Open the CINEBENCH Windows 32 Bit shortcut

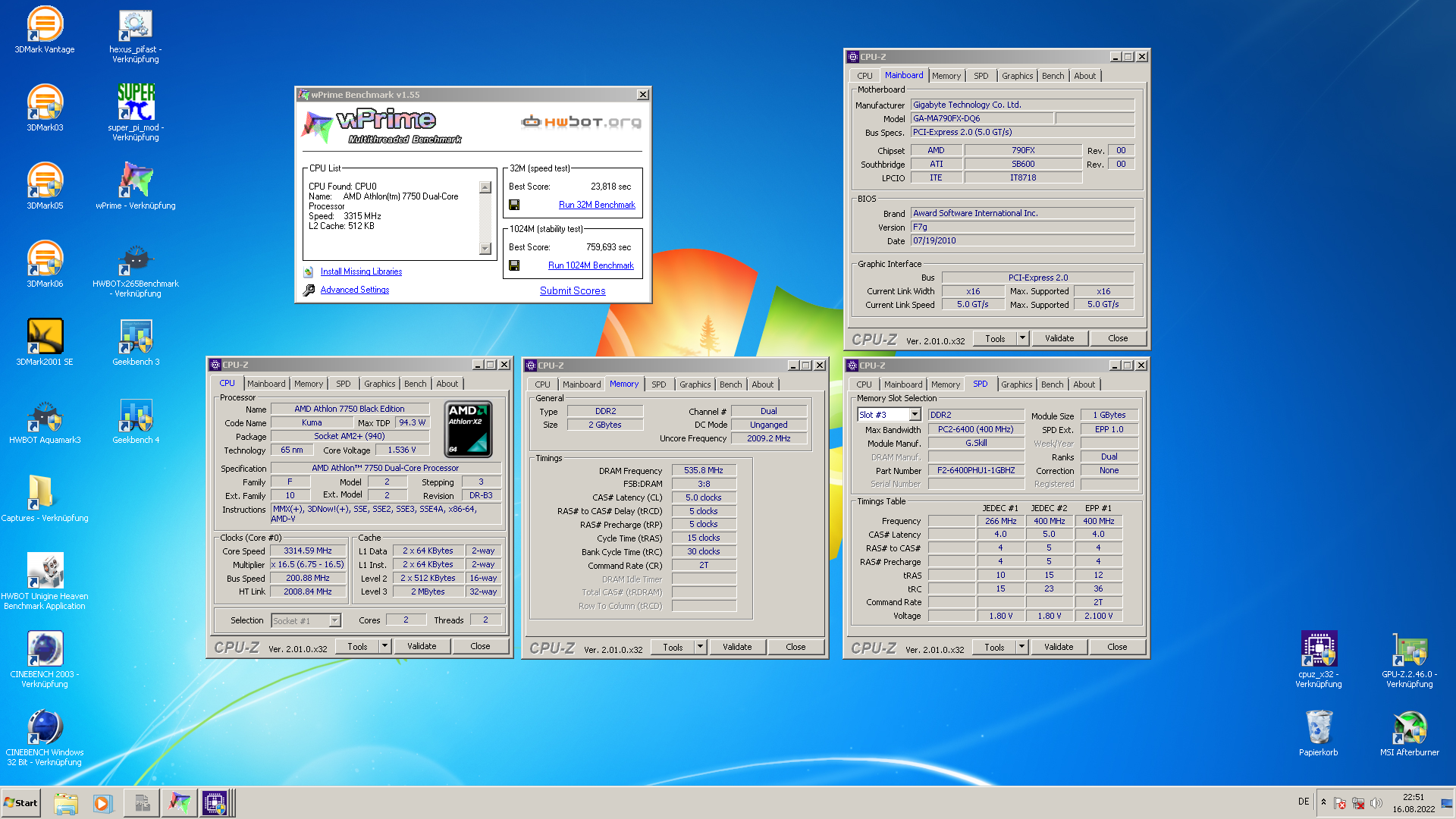click(45, 737)
